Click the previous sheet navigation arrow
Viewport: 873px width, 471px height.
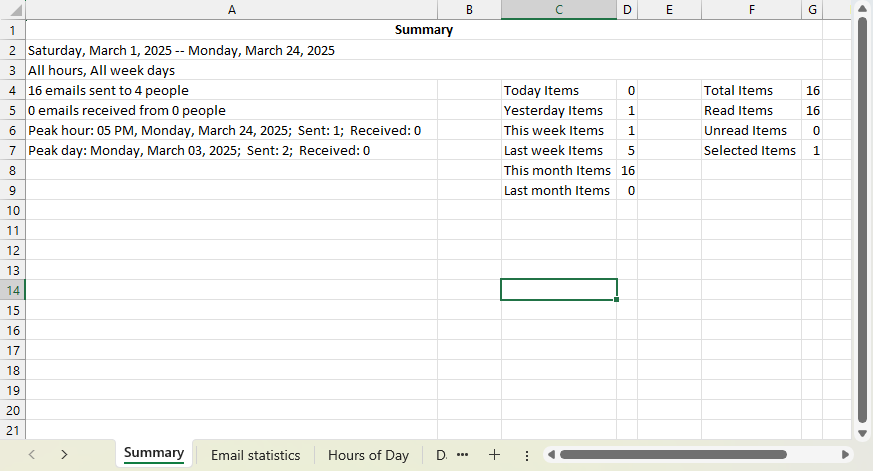[32, 454]
